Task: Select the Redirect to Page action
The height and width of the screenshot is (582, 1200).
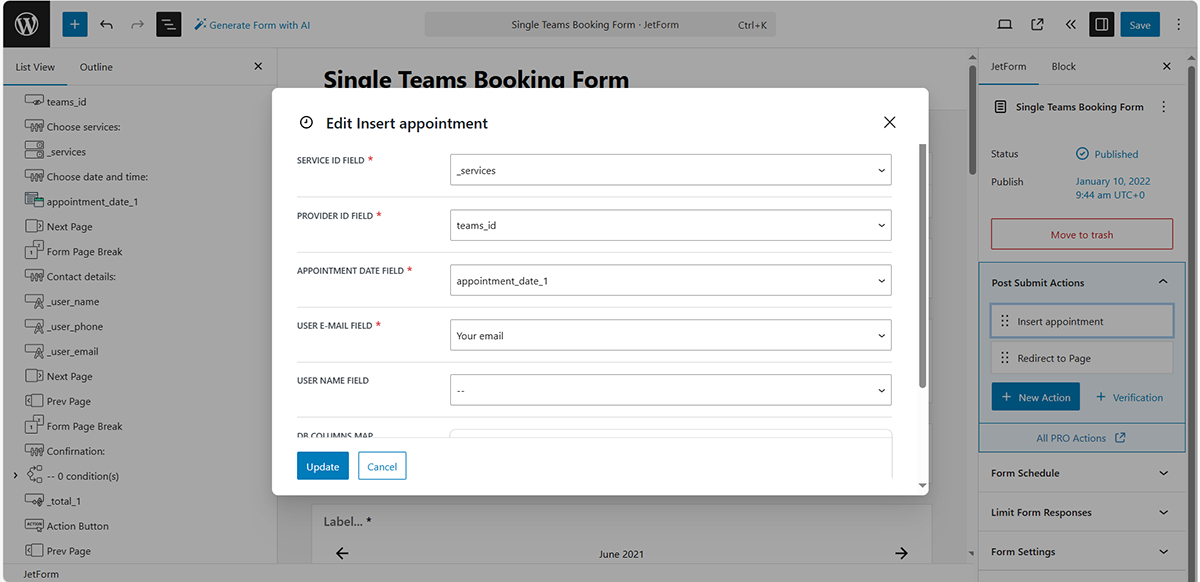Action: pyautogui.click(x=1082, y=358)
